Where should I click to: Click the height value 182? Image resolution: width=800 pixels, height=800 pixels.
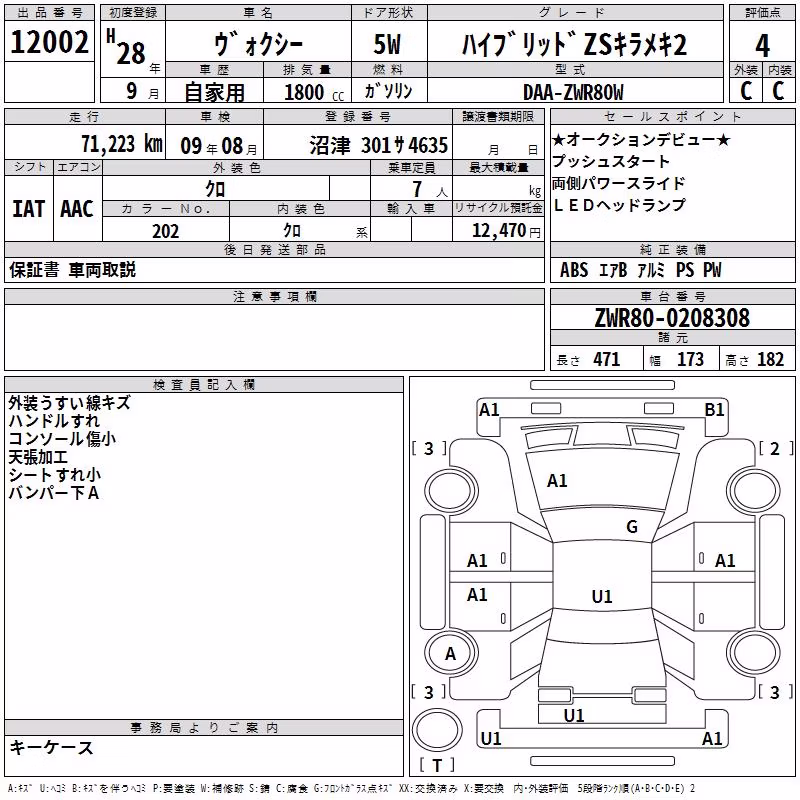[770, 360]
